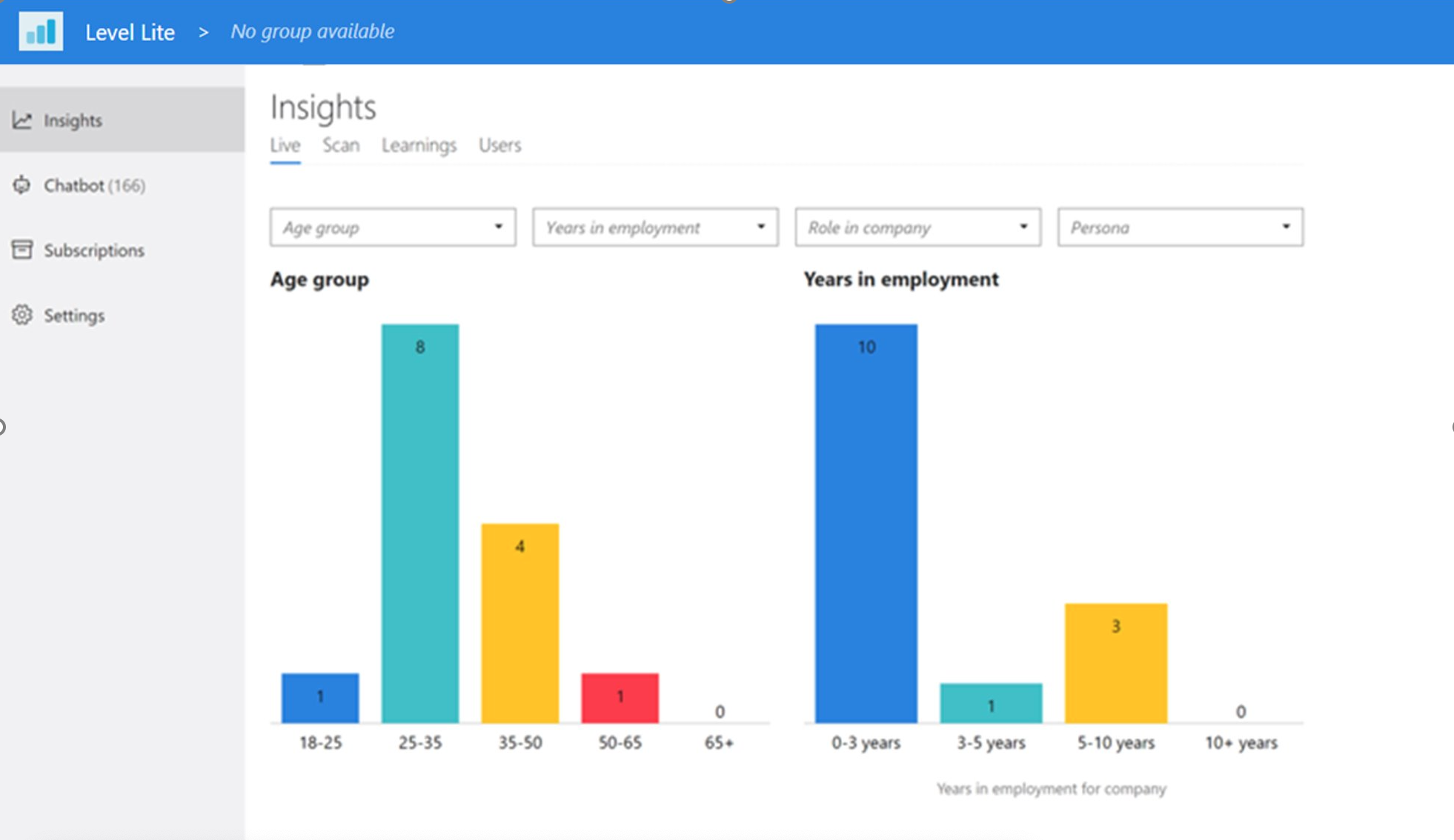Click 'Years in employment for company' caption
The height and width of the screenshot is (840, 1454).
tap(1051, 789)
